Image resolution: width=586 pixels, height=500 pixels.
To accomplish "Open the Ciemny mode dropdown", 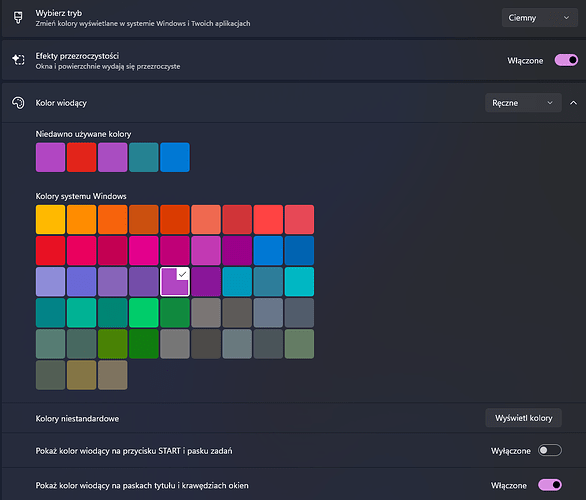I will 540,18.
